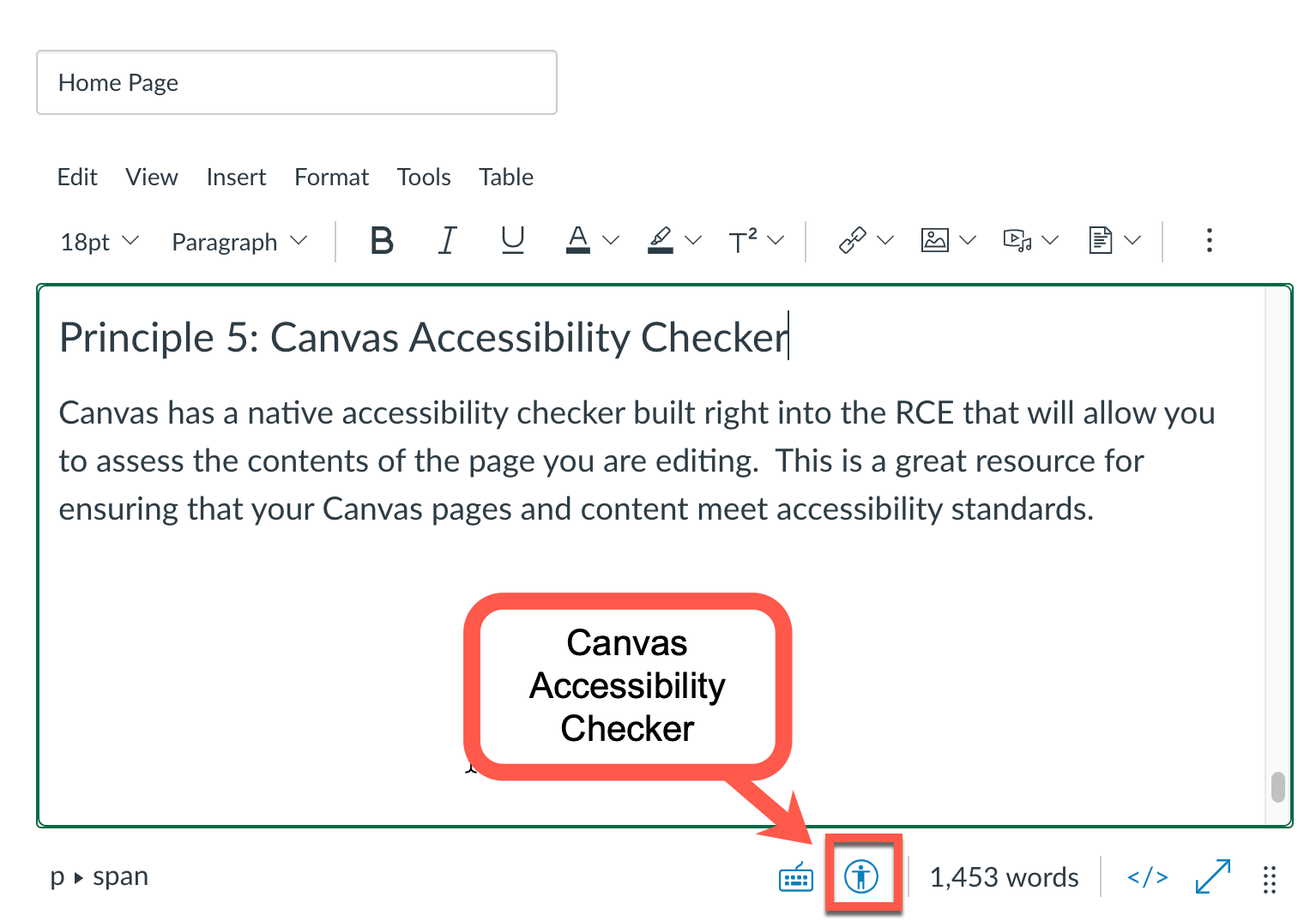Screen dimensions: 1316x921
Task: Select the span element in the breadcrumb
Action: point(121,876)
